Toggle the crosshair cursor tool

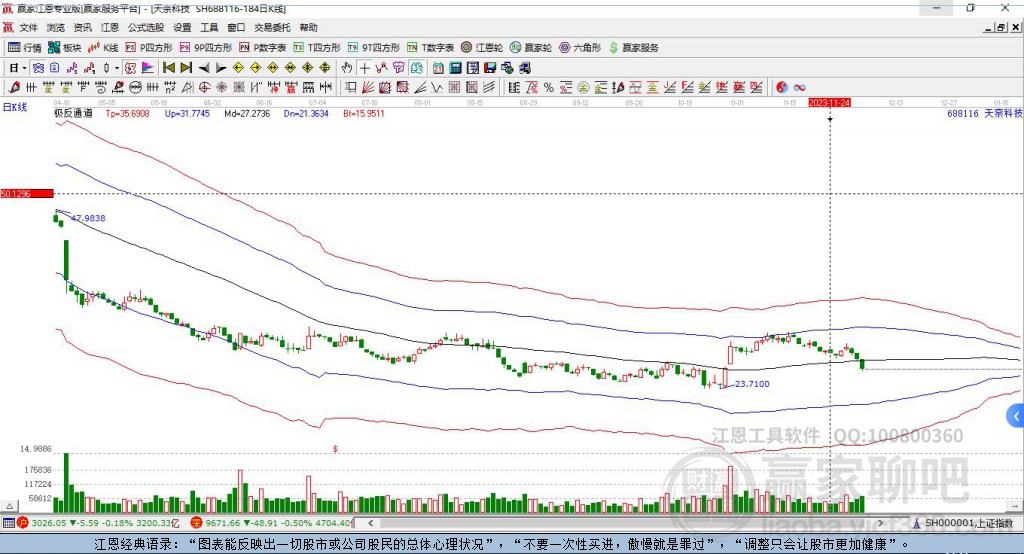coord(364,68)
